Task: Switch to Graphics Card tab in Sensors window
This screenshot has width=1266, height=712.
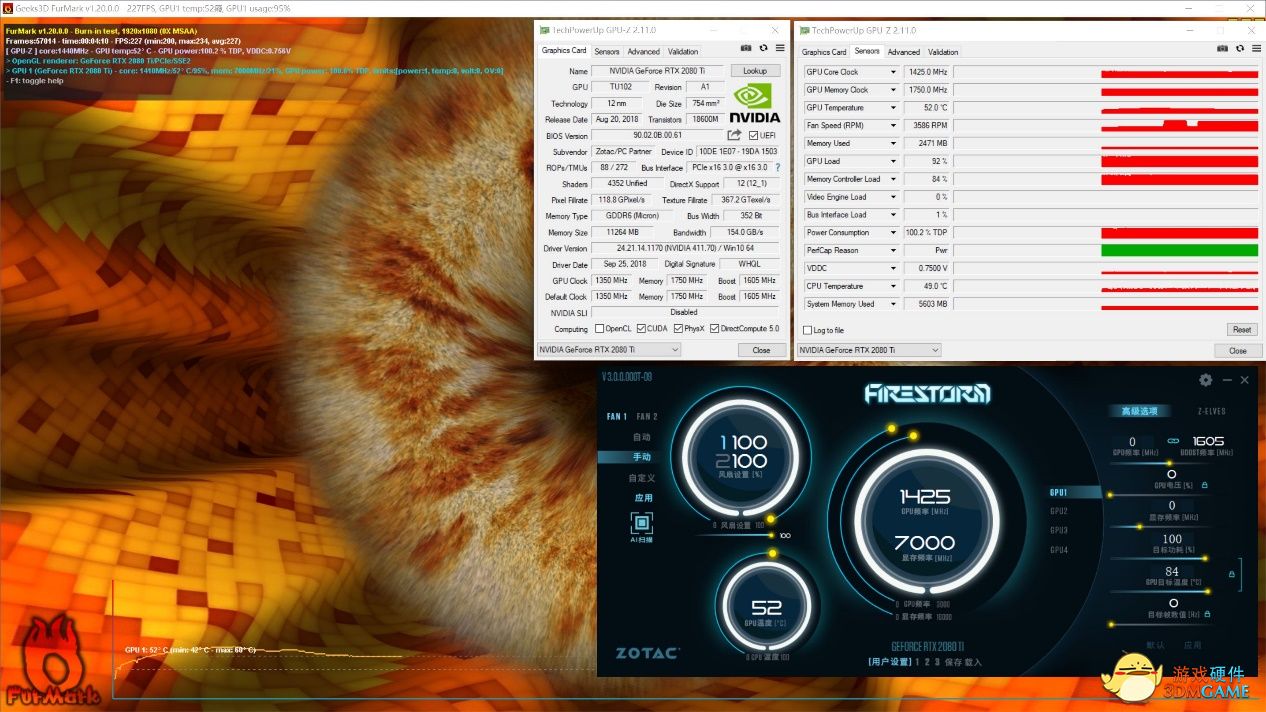Action: coord(824,52)
